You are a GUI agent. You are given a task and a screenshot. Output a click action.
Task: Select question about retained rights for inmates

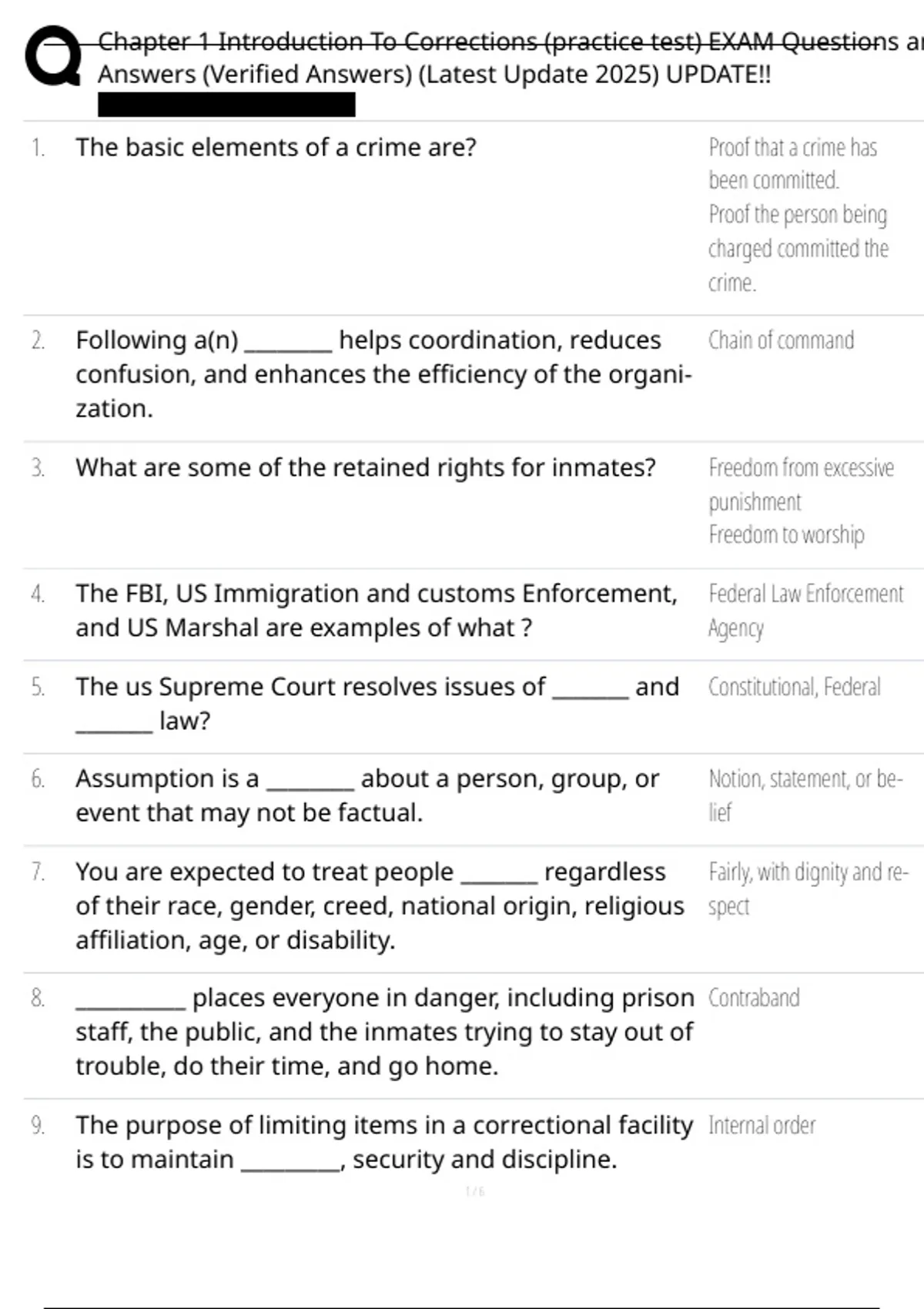(x=366, y=467)
